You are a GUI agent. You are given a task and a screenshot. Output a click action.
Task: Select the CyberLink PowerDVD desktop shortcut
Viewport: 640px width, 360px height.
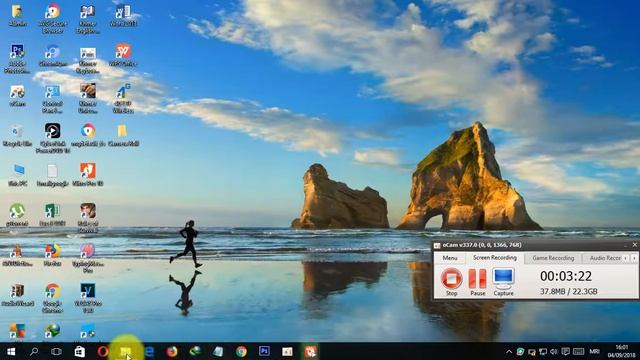tap(53, 138)
